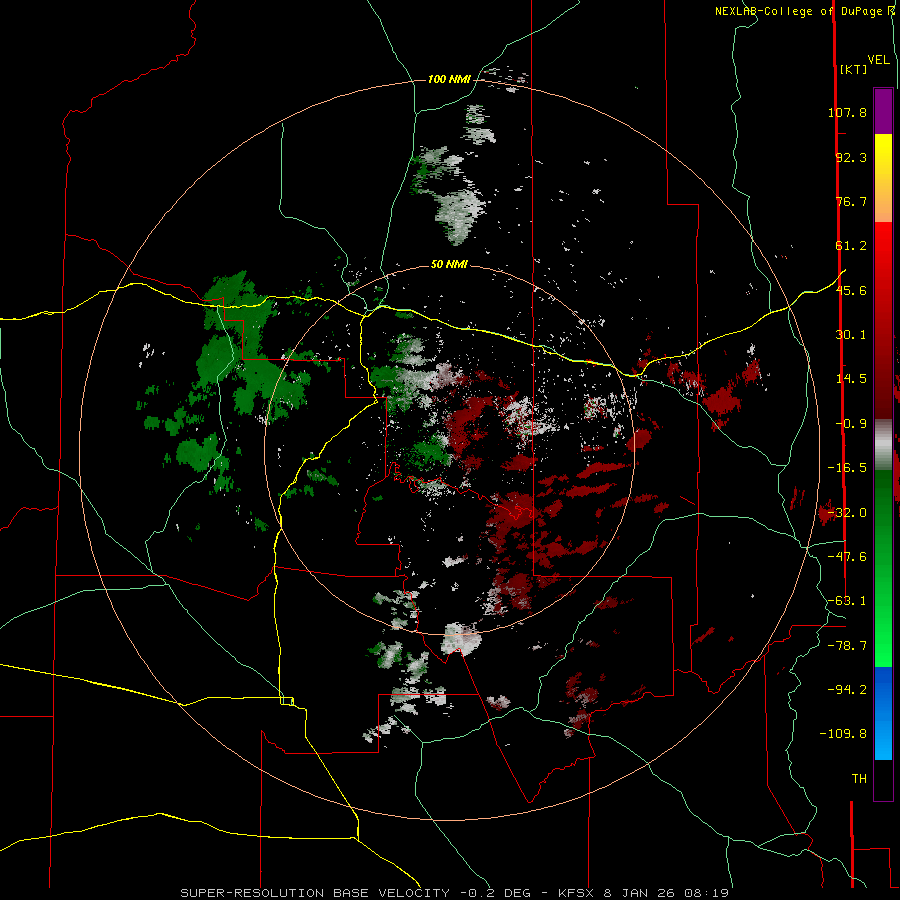Click the 76.7 velocity scale value

(851, 201)
